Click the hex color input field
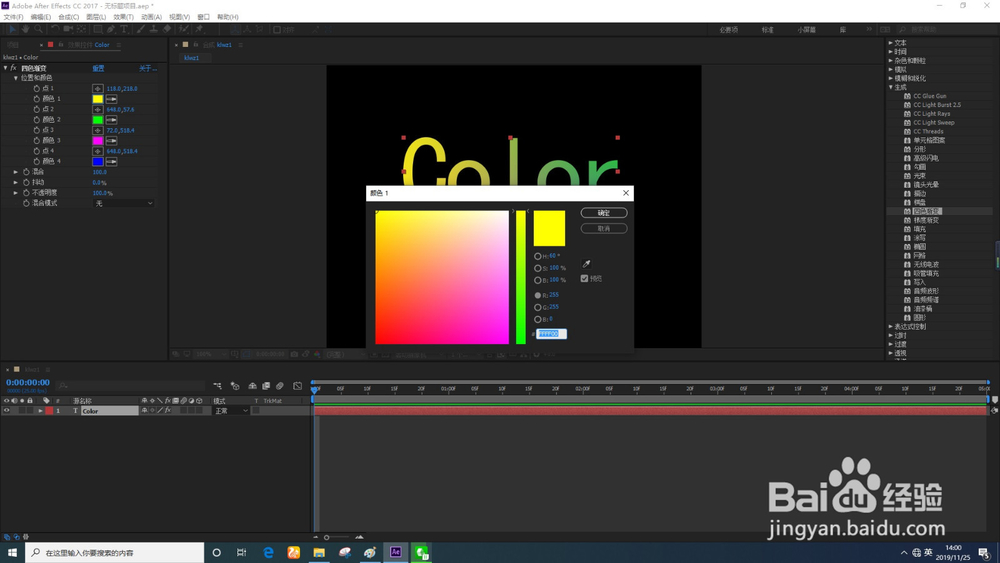 point(551,334)
